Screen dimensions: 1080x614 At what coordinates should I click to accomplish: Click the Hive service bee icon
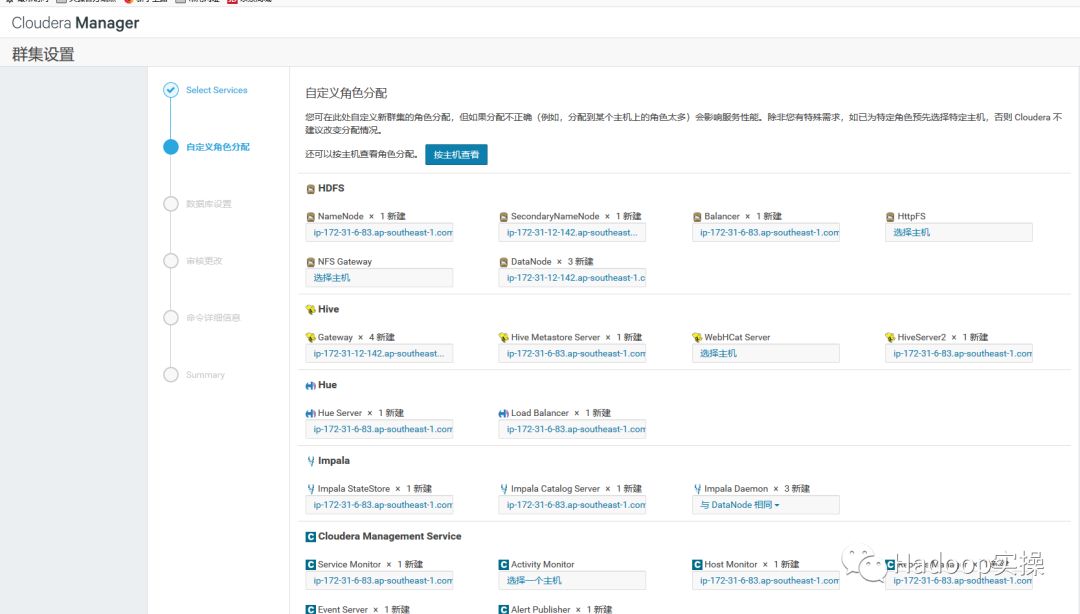(311, 309)
